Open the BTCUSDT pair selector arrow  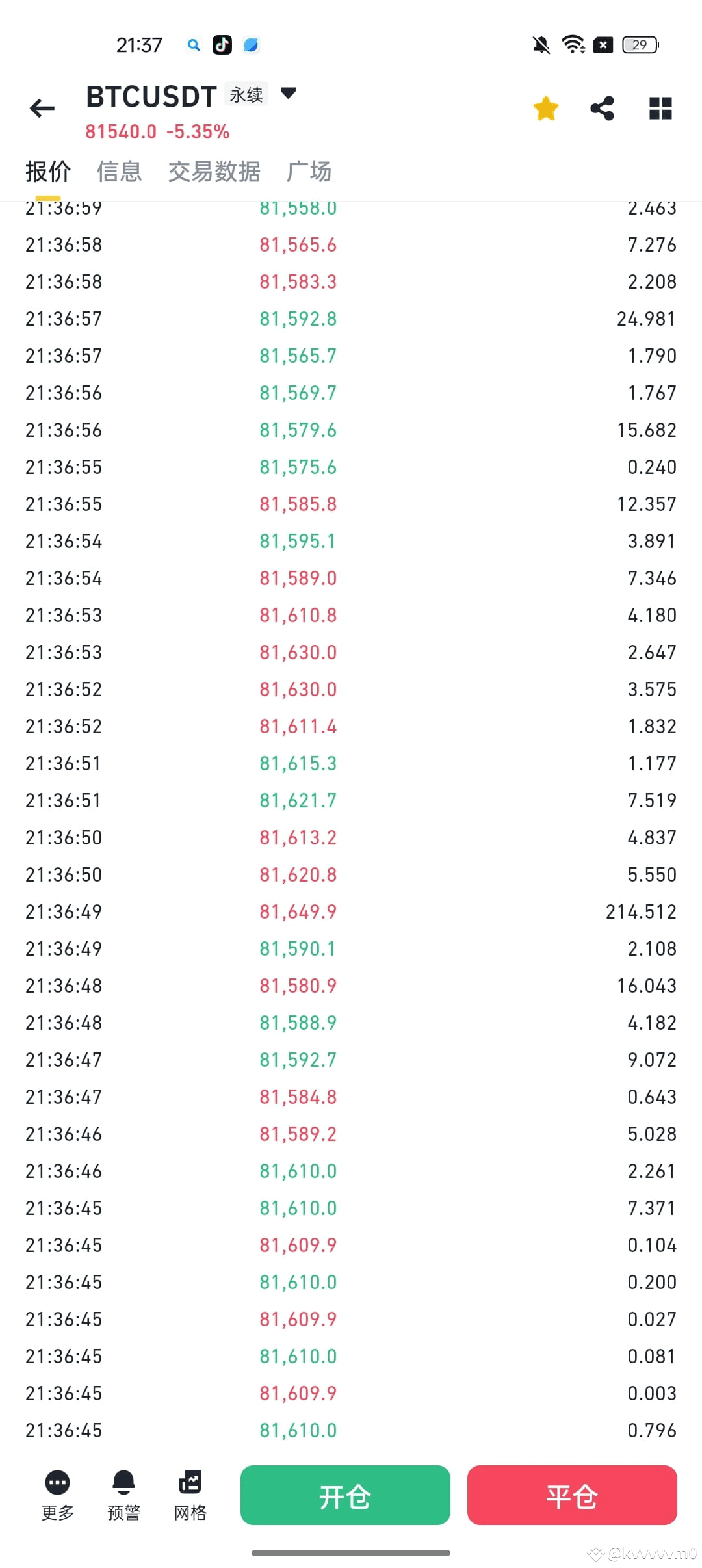coord(289,94)
